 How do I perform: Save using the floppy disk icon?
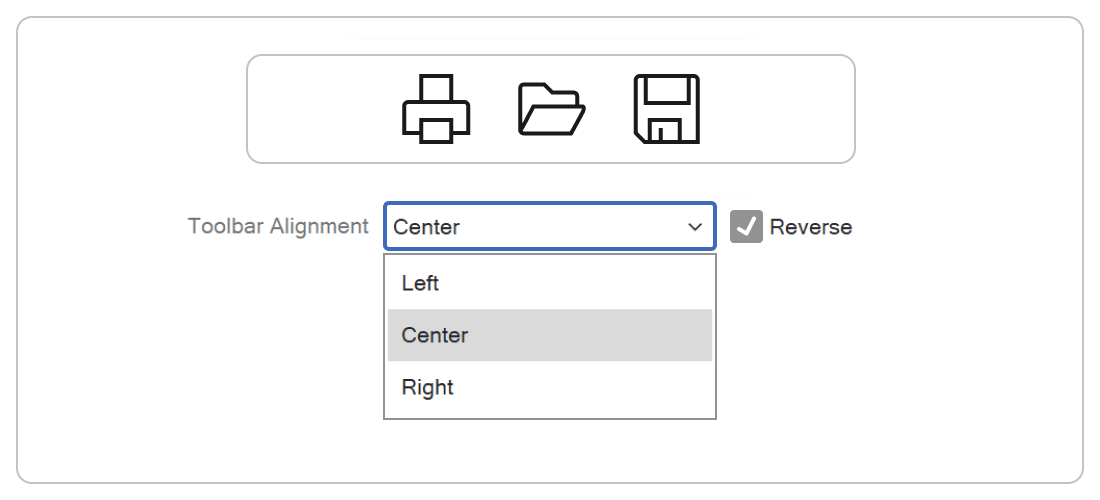tap(666, 108)
